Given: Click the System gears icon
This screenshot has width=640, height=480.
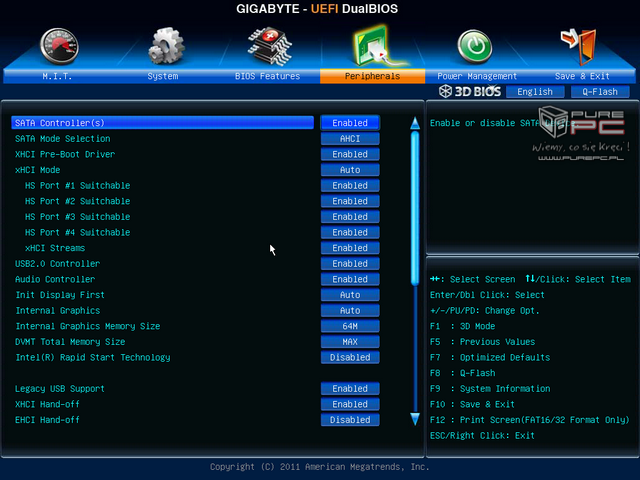Looking at the screenshot, I should point(166,46).
